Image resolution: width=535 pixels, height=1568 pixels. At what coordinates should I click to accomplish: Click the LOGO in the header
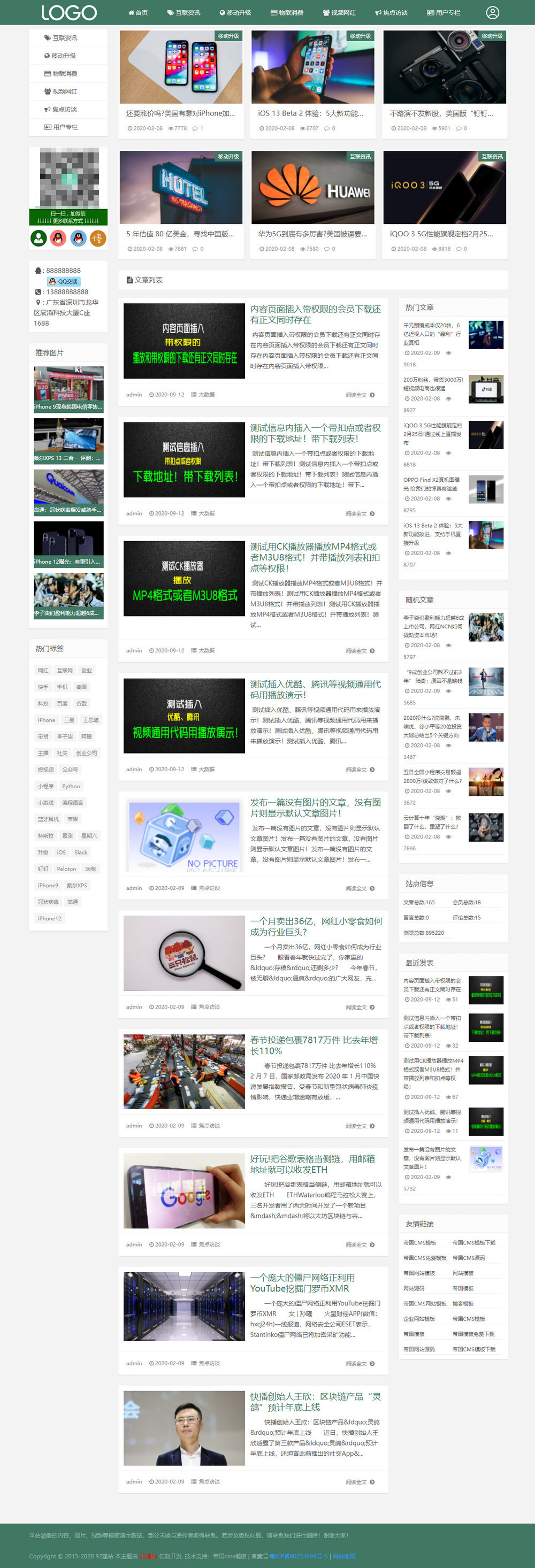pos(69,12)
